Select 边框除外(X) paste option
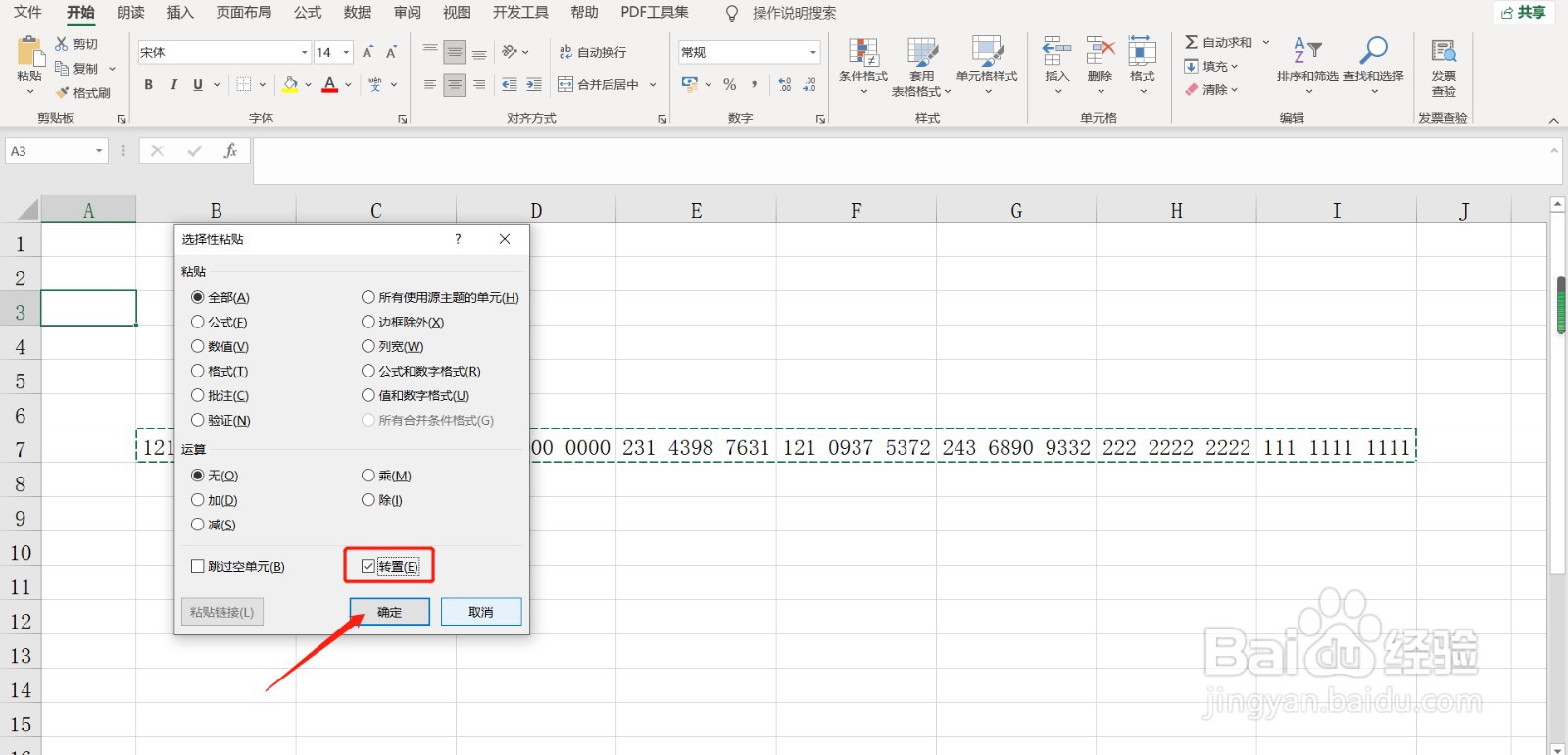1568x755 pixels. pos(403,322)
